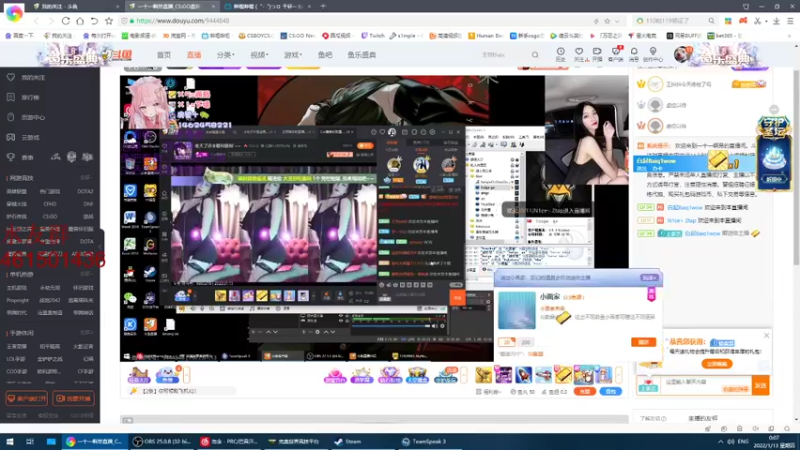800x450 pixels.
Task: Expand the 游戏 dropdown in Douyu nav
Action: (x=293, y=55)
